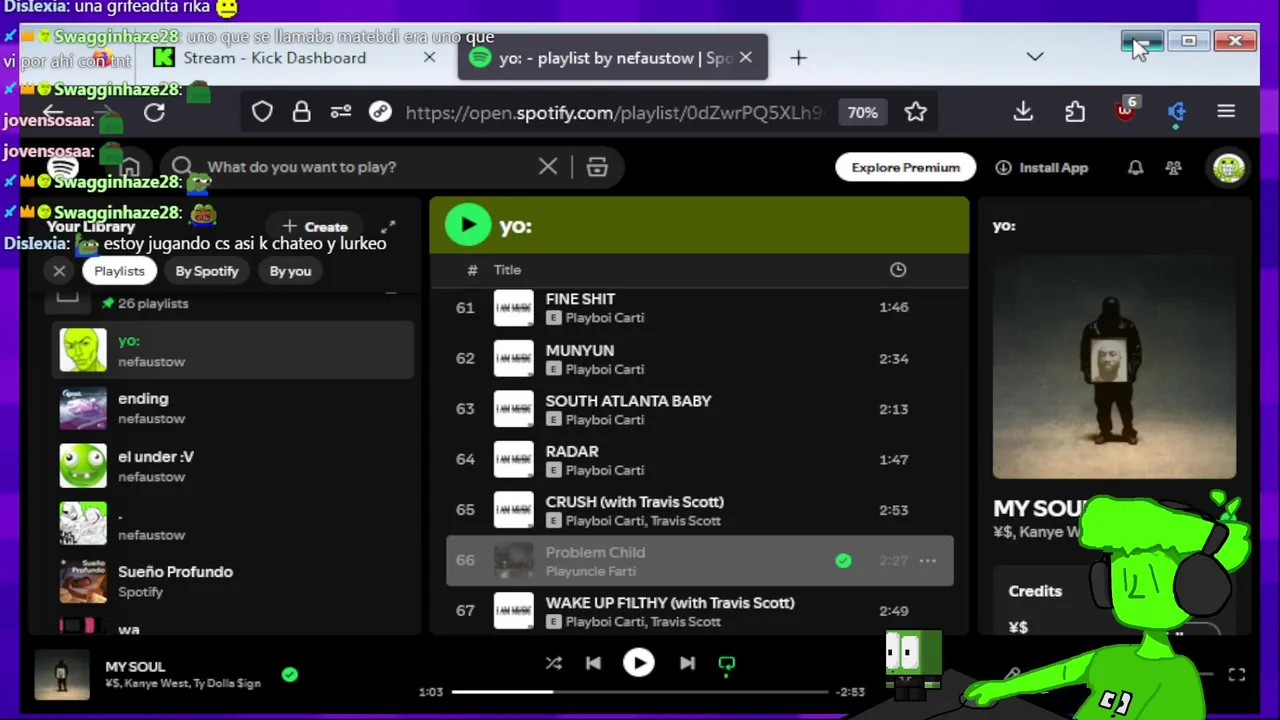Click the Spotify URL address field

(613, 112)
